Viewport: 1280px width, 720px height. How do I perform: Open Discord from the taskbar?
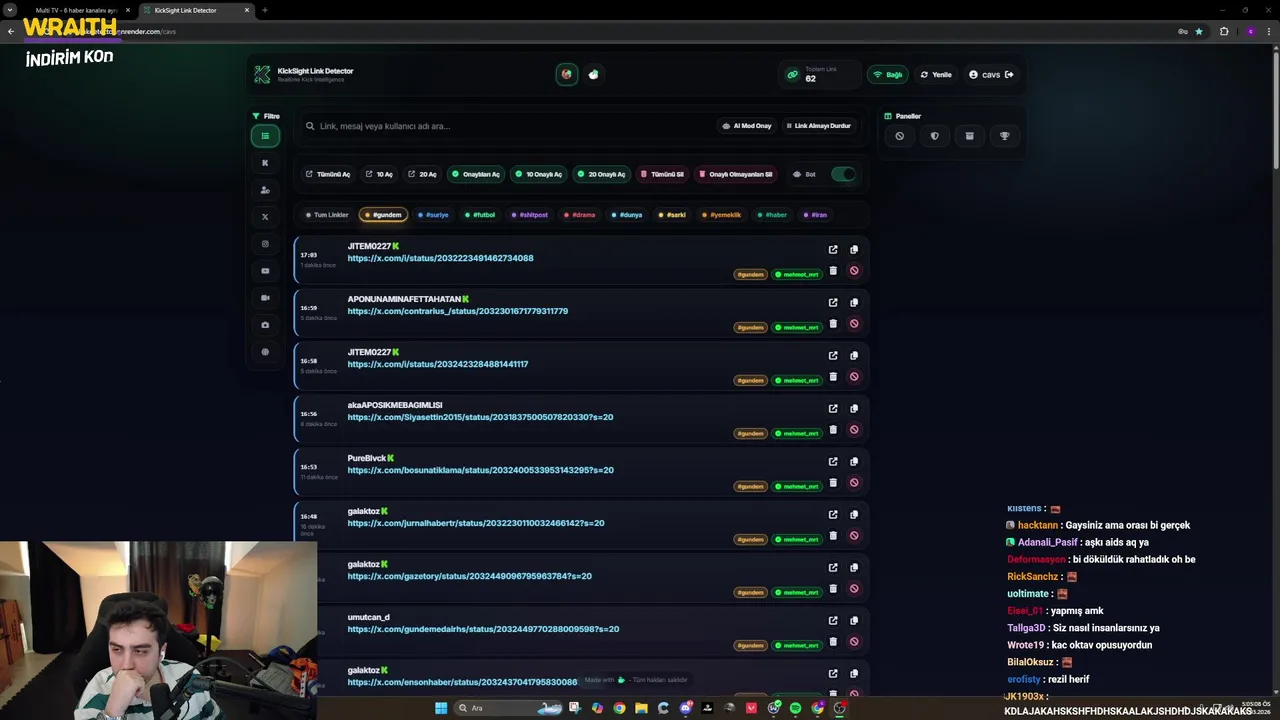[685, 708]
